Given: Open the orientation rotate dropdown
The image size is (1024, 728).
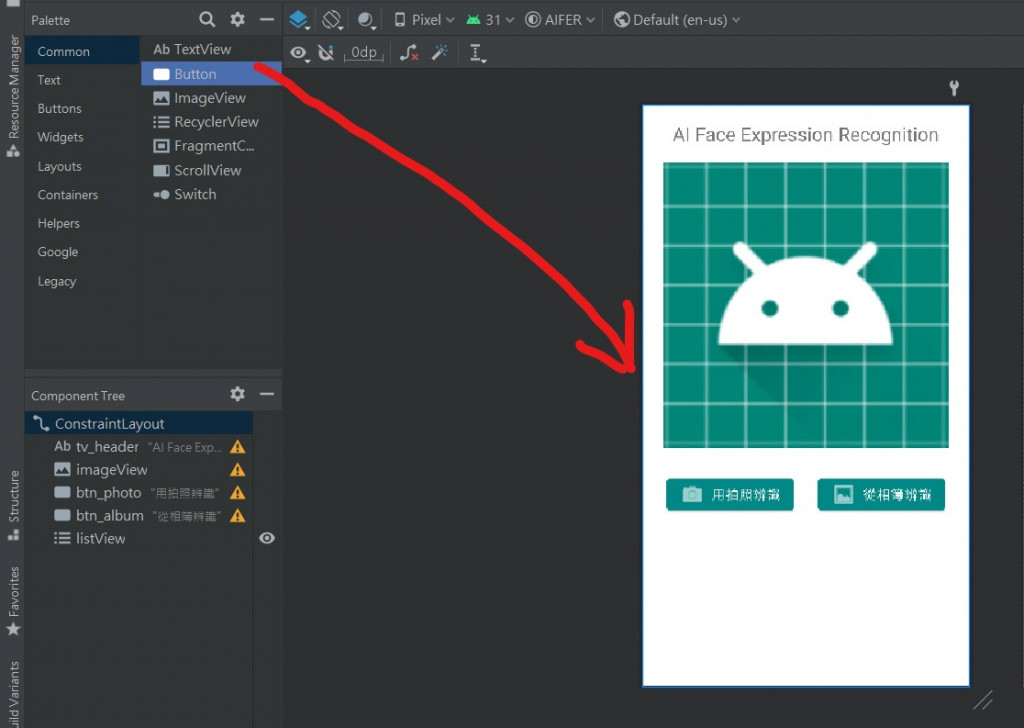Looking at the screenshot, I should point(332,20).
